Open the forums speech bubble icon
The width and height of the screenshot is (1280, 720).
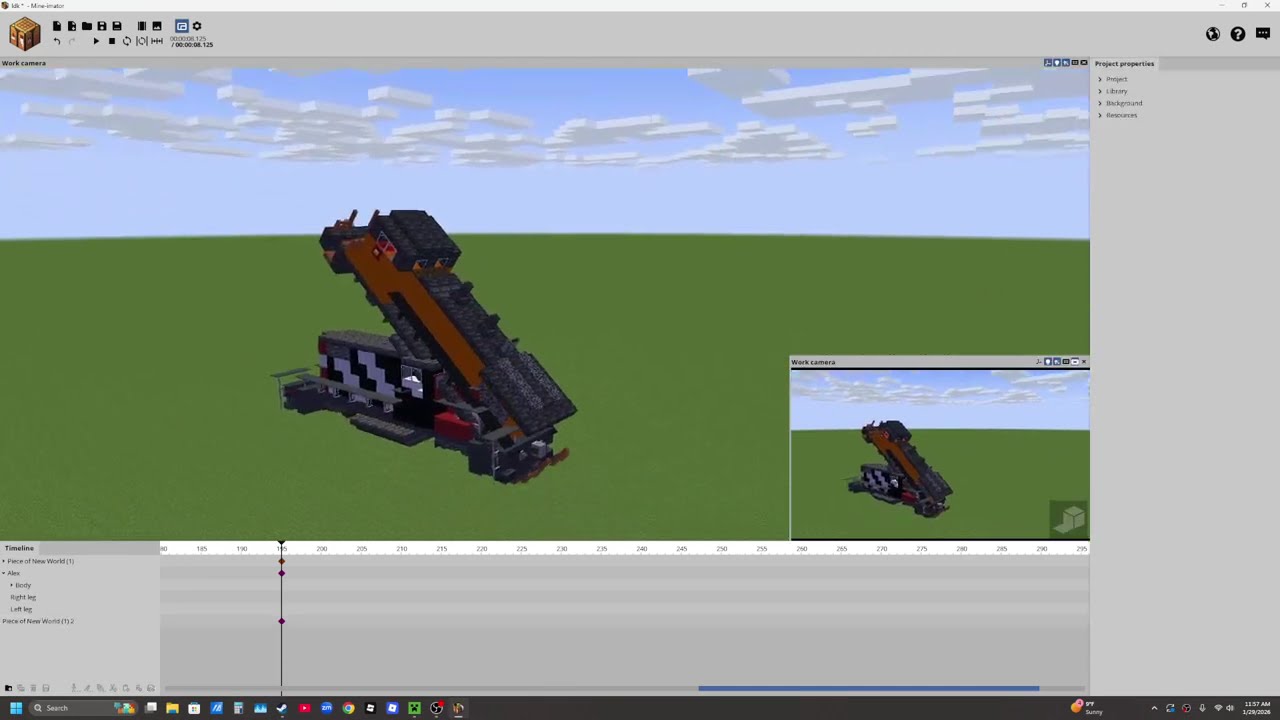click(1263, 34)
